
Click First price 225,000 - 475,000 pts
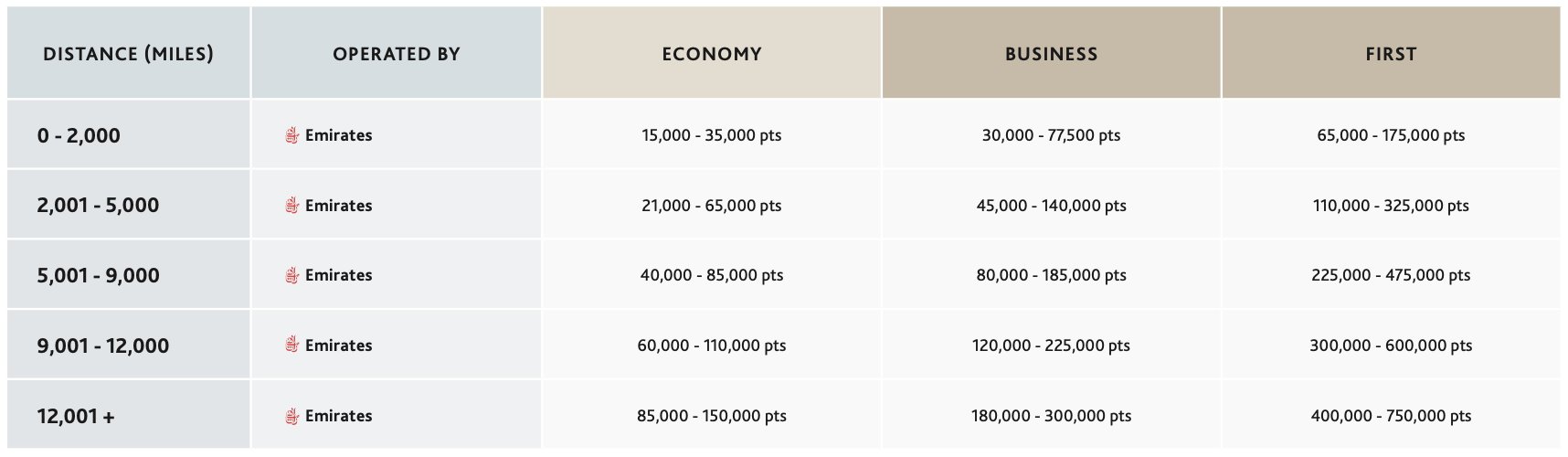coord(1391,275)
